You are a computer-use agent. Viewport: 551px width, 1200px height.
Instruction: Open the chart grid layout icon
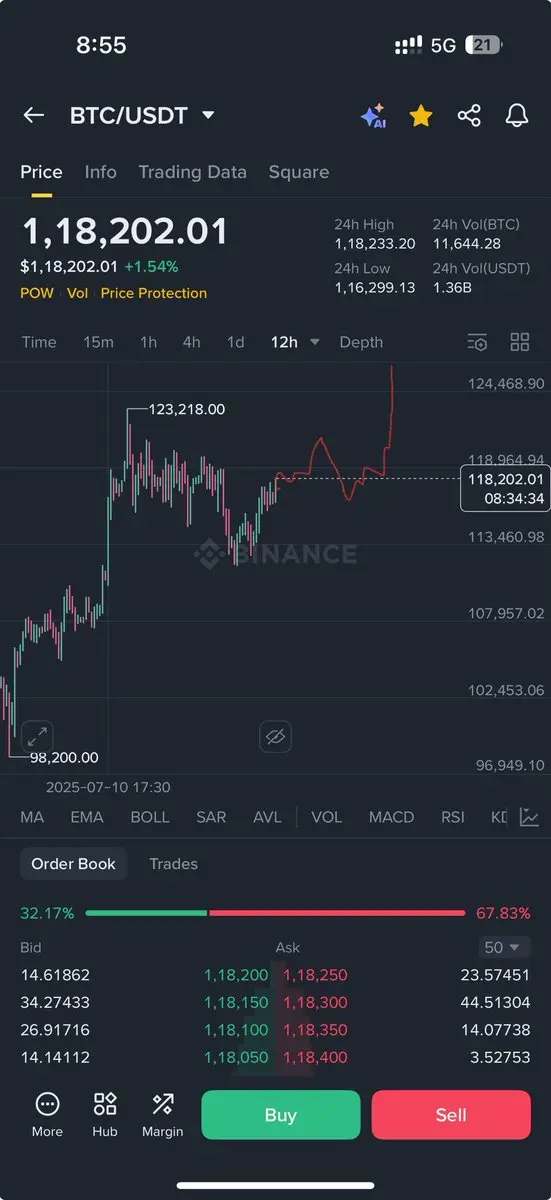pos(520,342)
